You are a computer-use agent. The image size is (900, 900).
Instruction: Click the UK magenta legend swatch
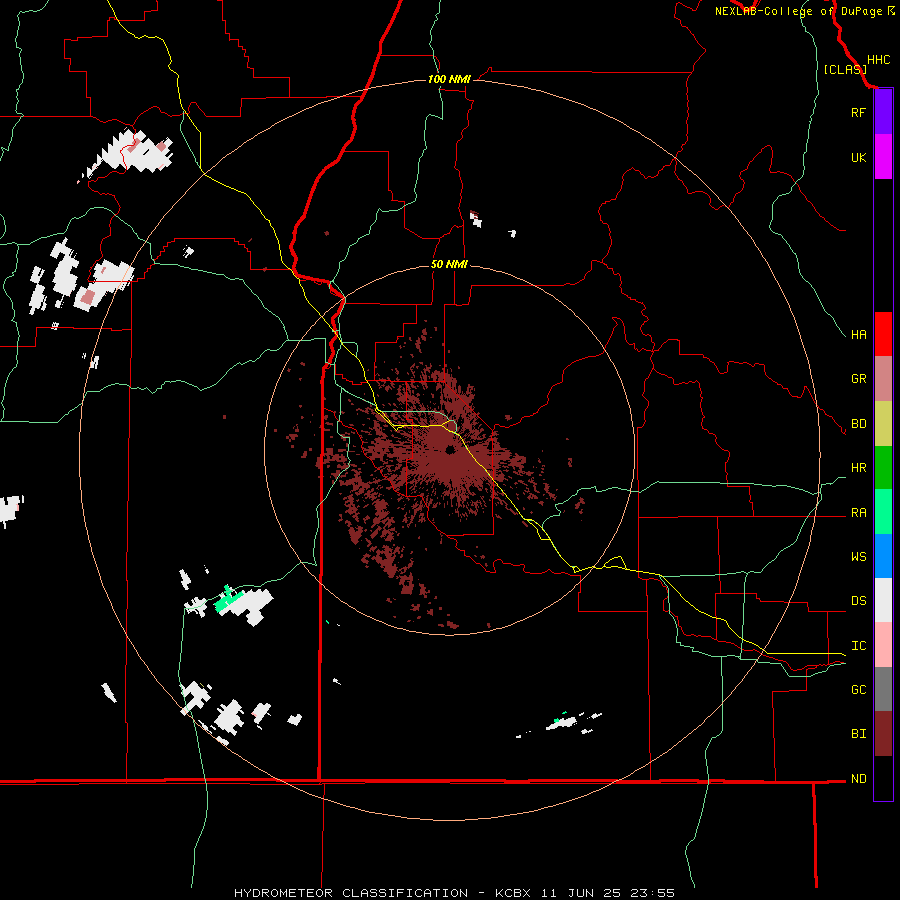point(883,157)
